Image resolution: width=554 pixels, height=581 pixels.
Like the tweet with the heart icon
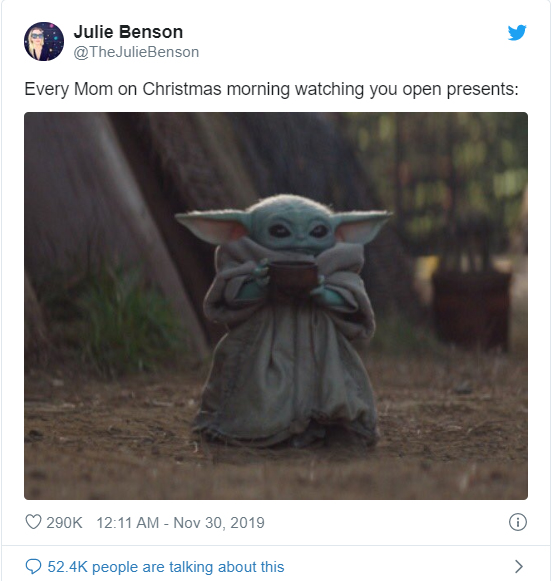(33, 522)
